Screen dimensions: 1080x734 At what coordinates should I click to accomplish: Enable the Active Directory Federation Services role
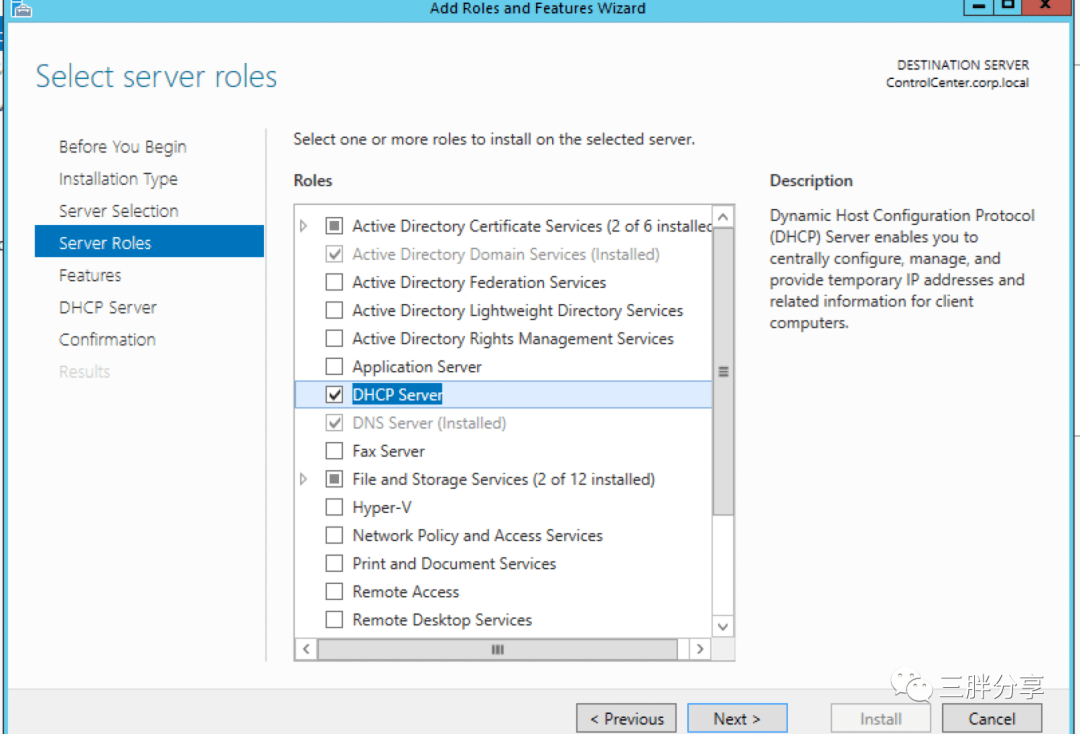point(335,282)
